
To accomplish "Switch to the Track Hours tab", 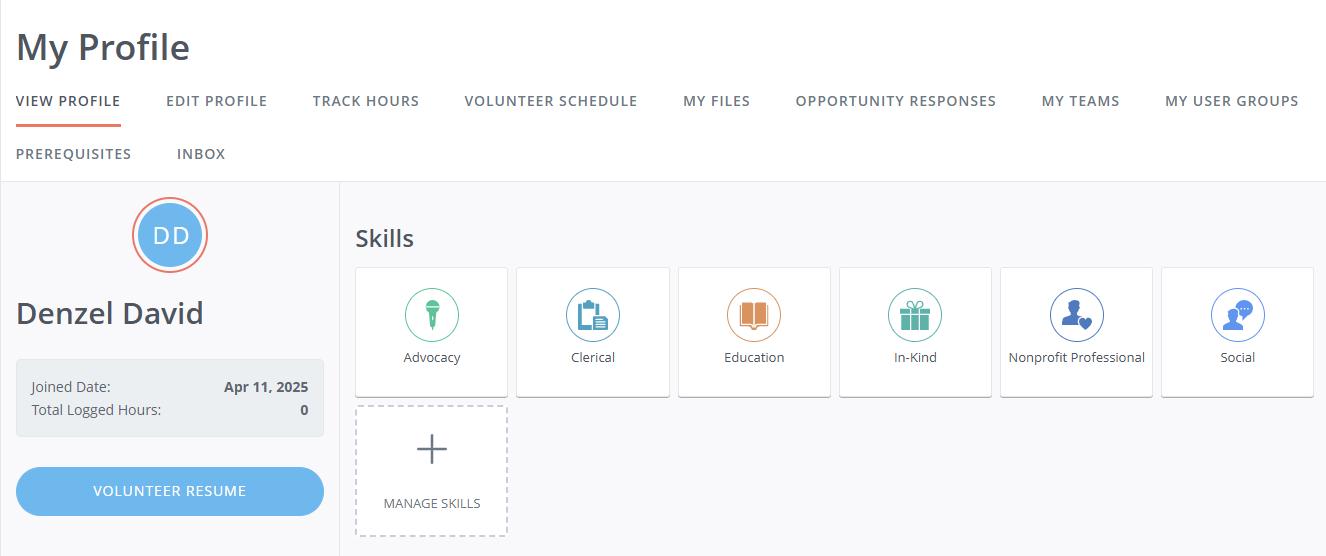I will coord(366,101).
